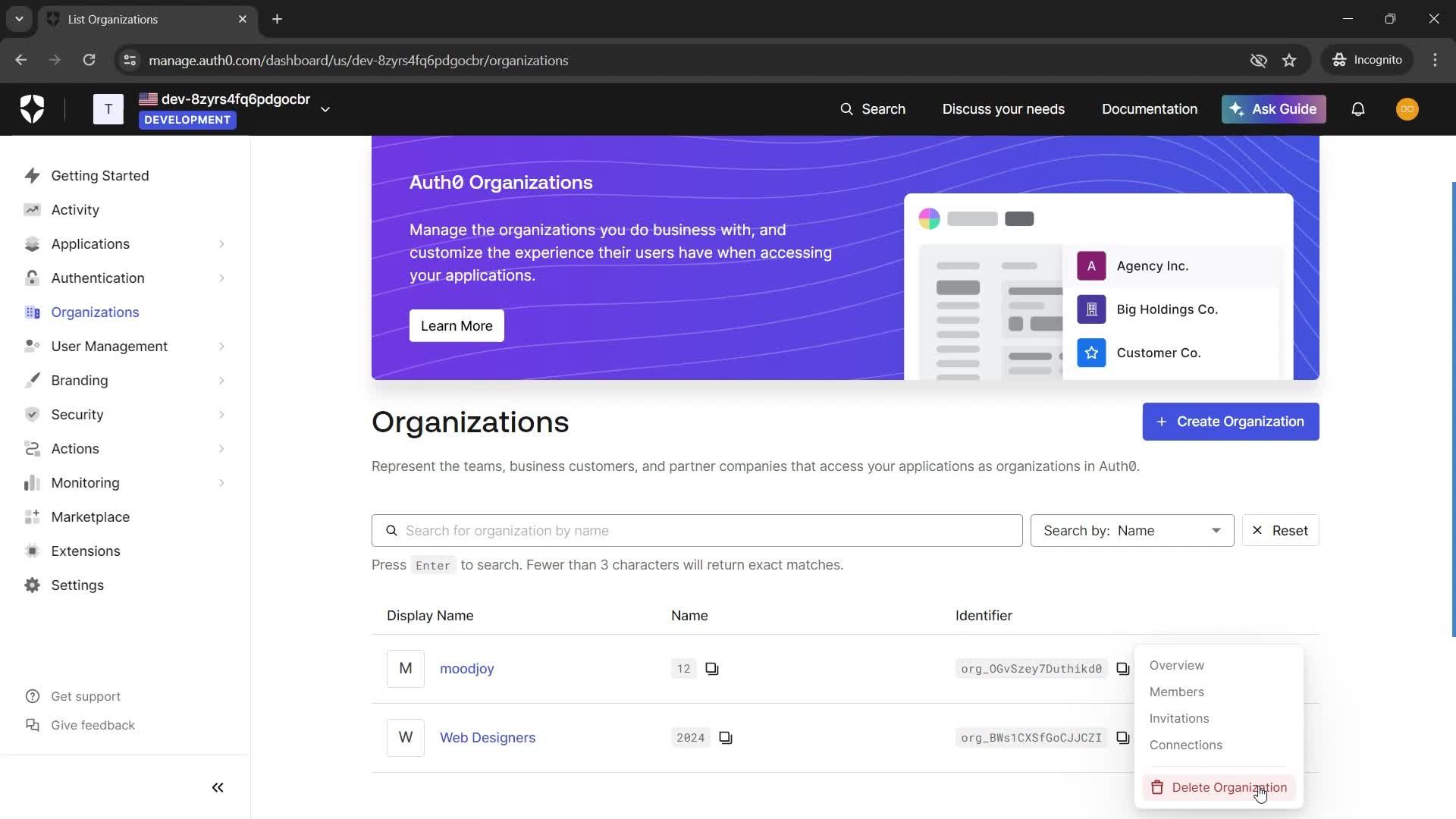1456x819 pixels.
Task: Select Organizations in the sidebar
Action: coord(95,312)
